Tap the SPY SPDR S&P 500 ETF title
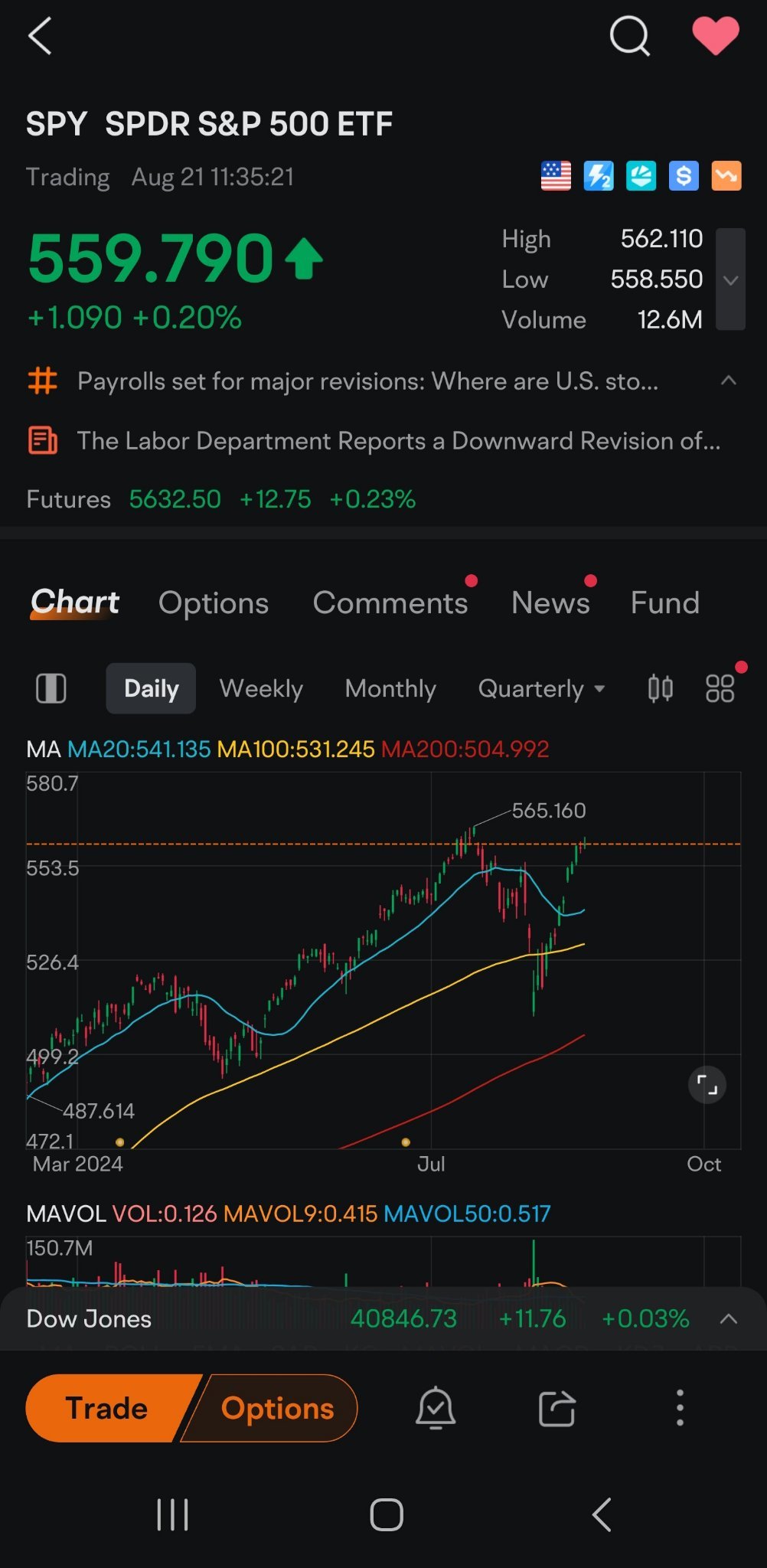This screenshot has height=1568, width=767. click(x=209, y=124)
